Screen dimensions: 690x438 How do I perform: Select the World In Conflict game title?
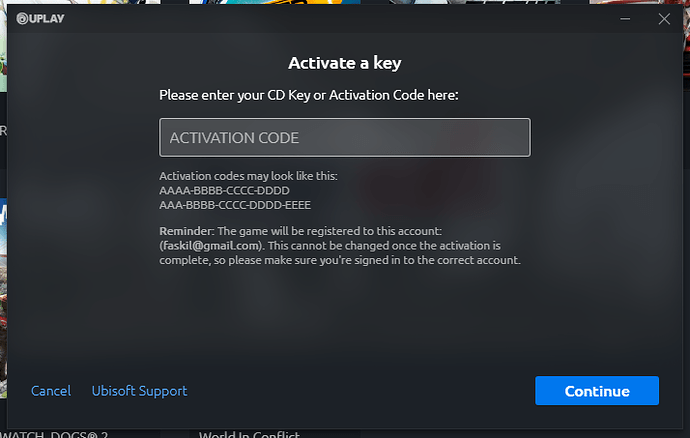pyautogui.click(x=249, y=434)
